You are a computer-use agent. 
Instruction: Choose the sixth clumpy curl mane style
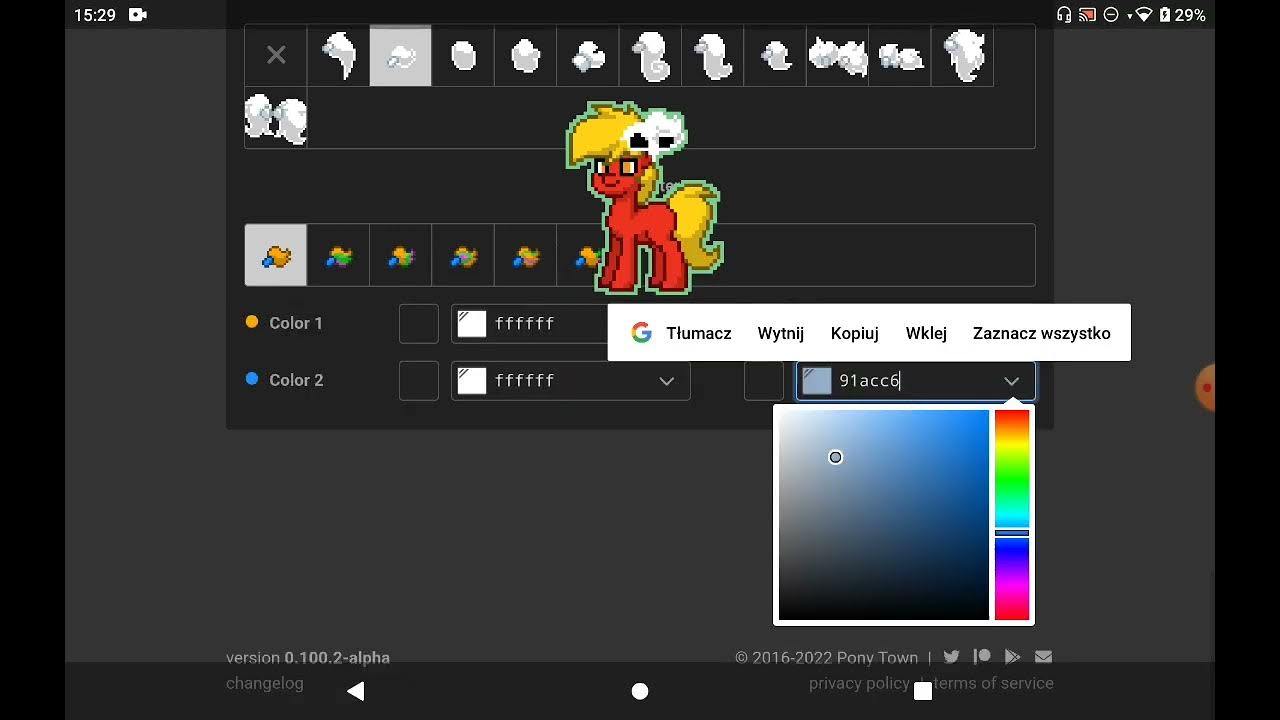click(x=588, y=55)
